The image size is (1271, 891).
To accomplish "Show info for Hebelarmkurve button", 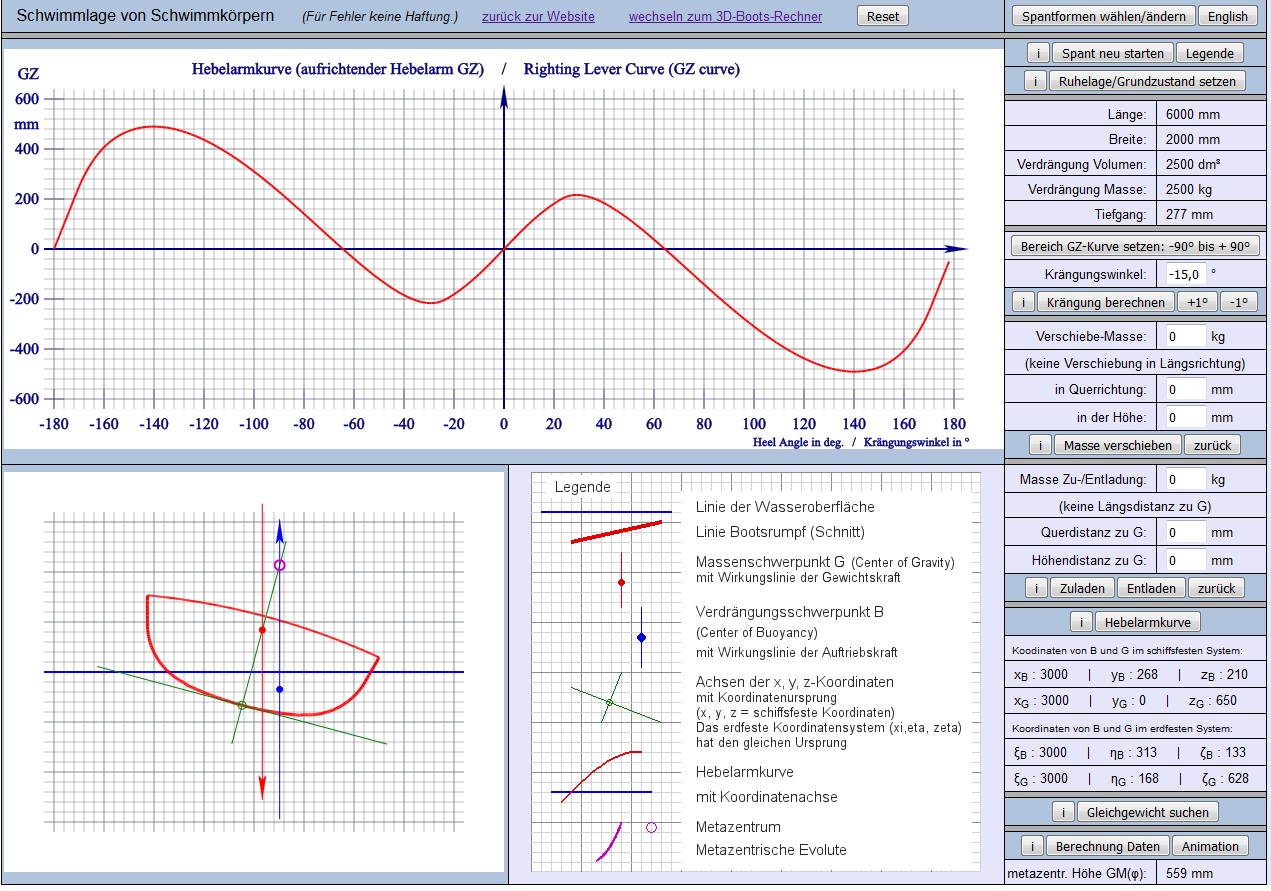I will (x=1081, y=622).
